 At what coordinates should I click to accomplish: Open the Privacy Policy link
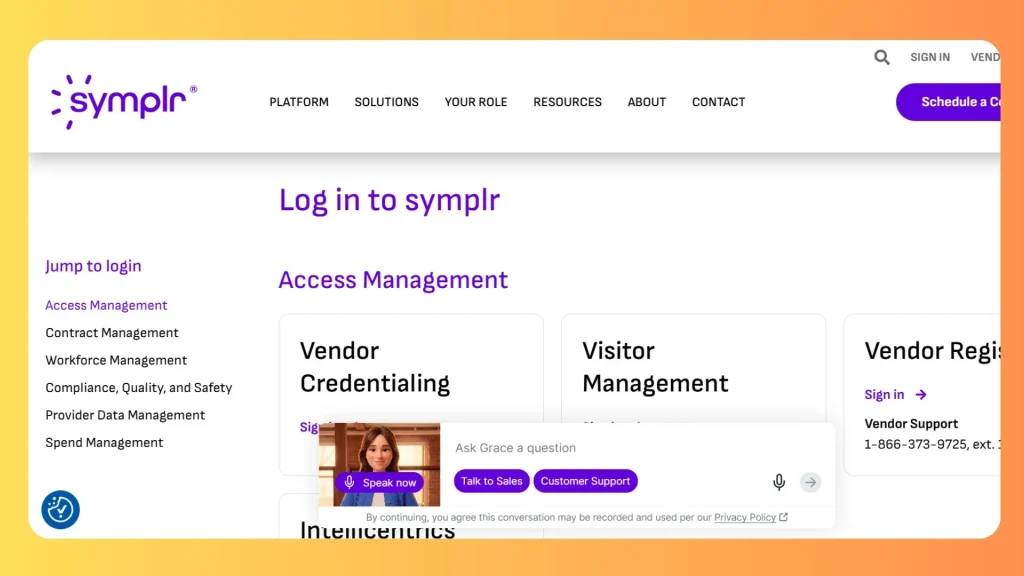pos(744,517)
